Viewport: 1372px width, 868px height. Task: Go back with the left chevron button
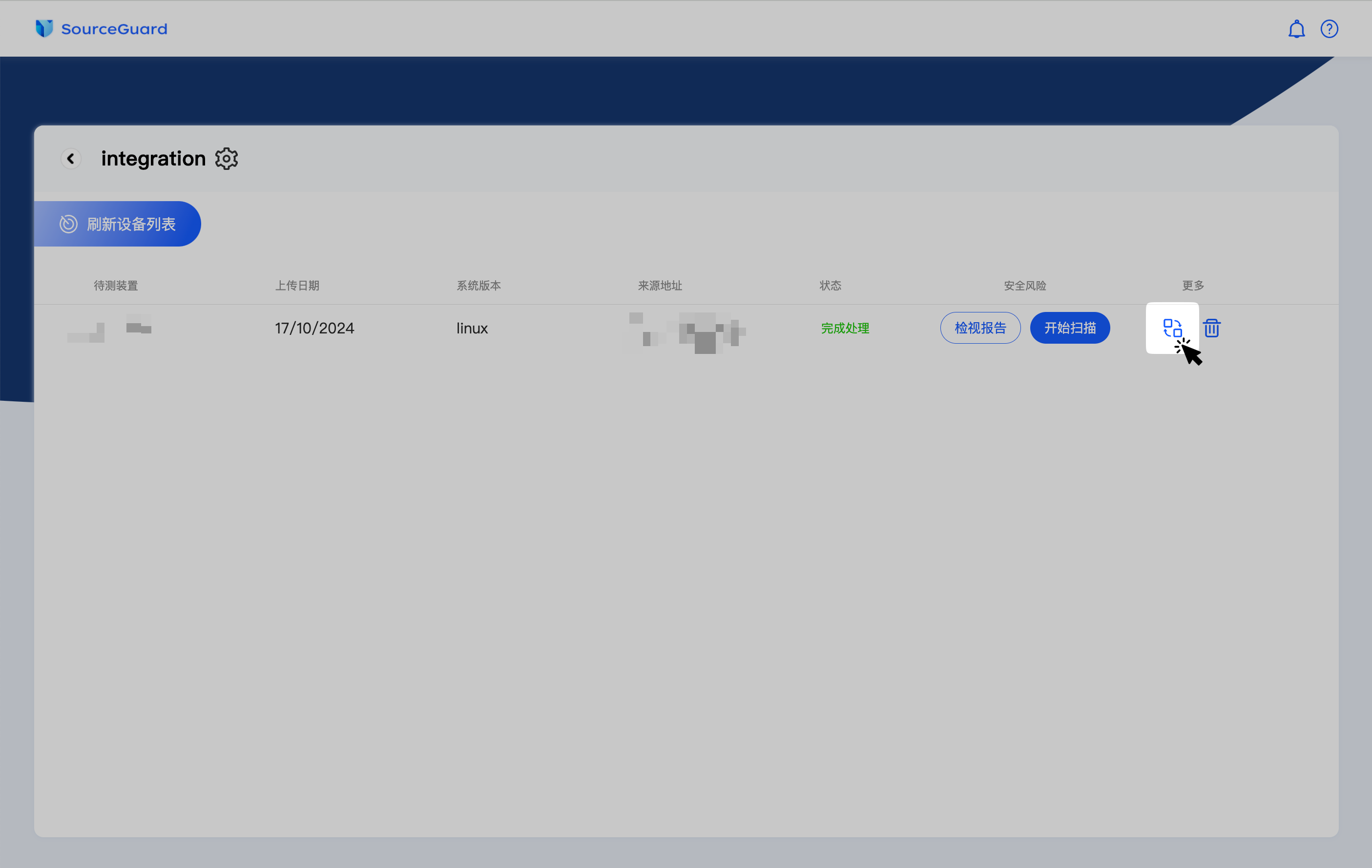[71, 158]
